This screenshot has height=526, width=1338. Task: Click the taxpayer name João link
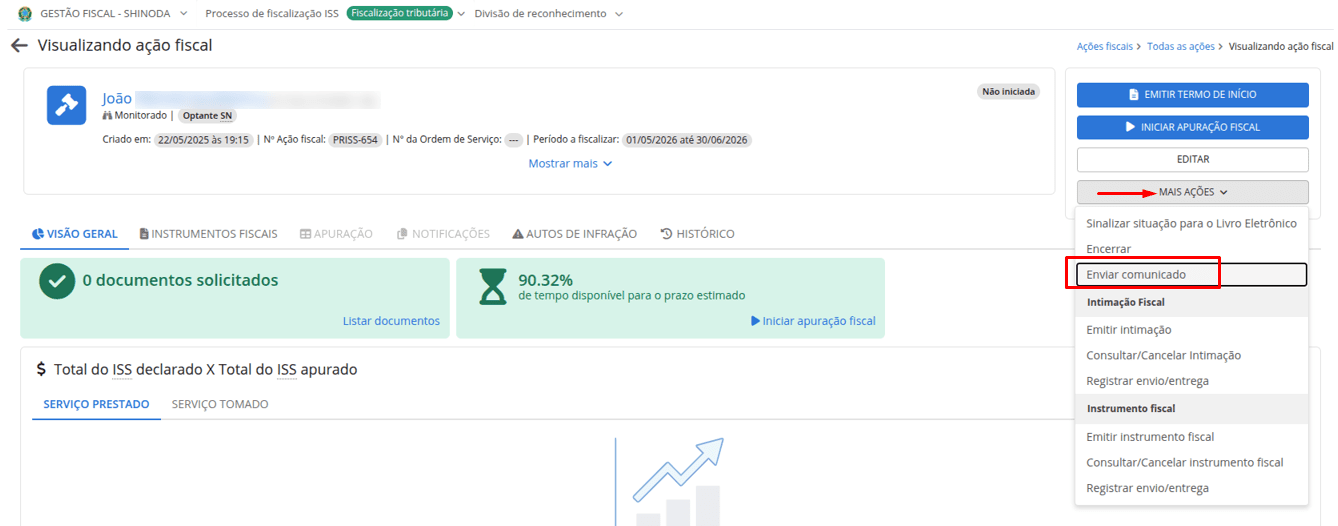[117, 98]
